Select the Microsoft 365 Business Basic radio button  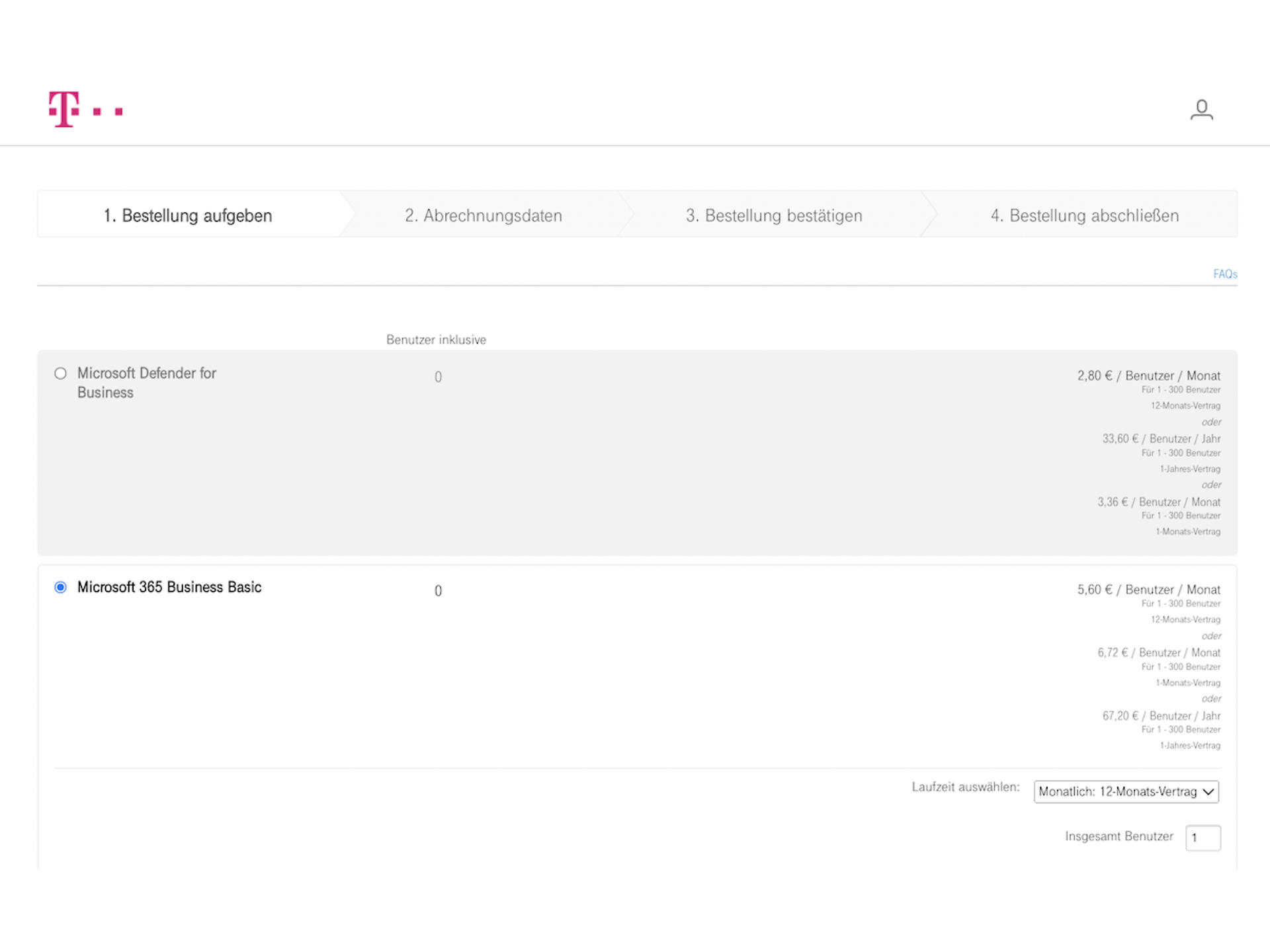61,587
